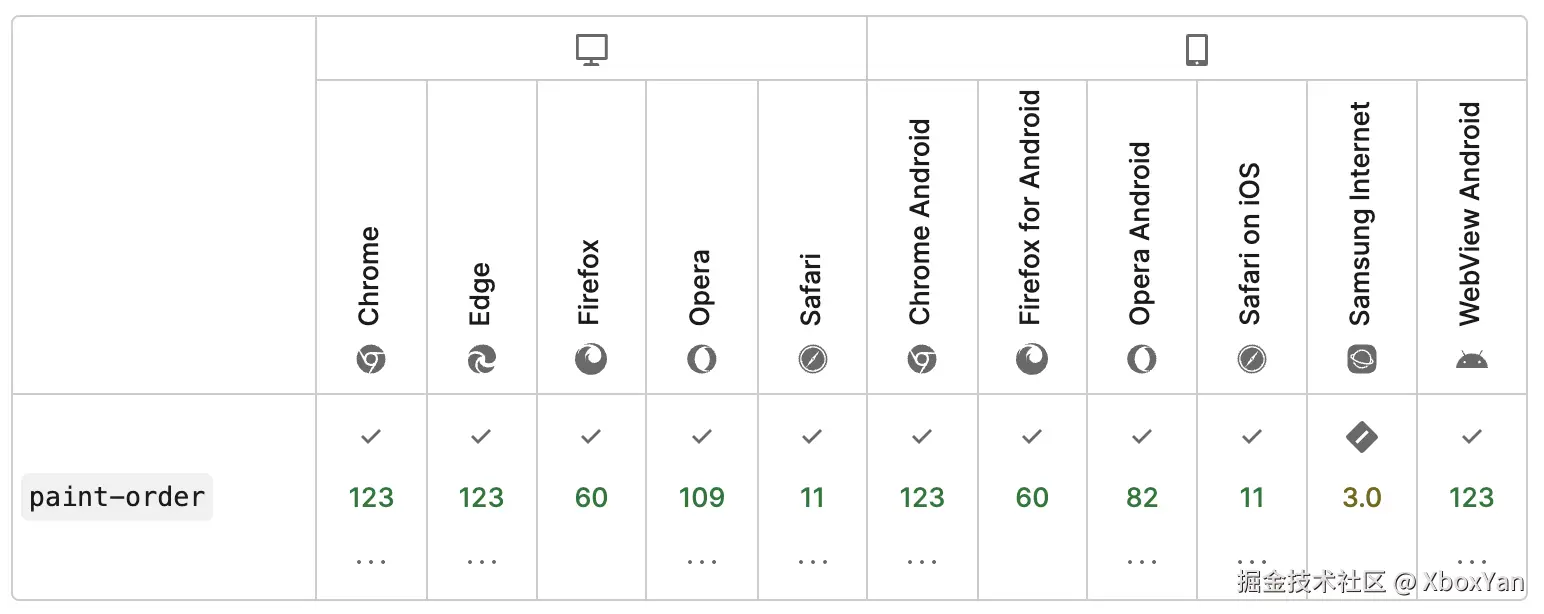Screen dimensions: 1544x614
Task: Expand Chrome Android support details ellipsis
Action: 922,561
